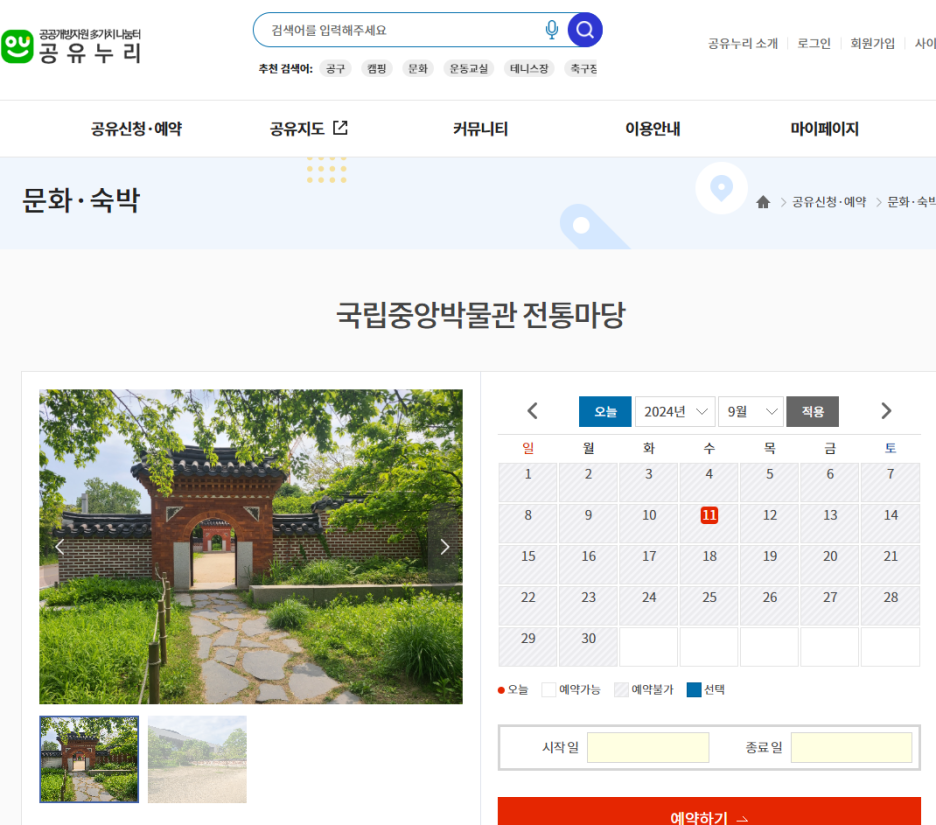Image resolution: width=936 pixels, height=825 pixels.
Task: Click the main gate photo
Action: coord(251,546)
